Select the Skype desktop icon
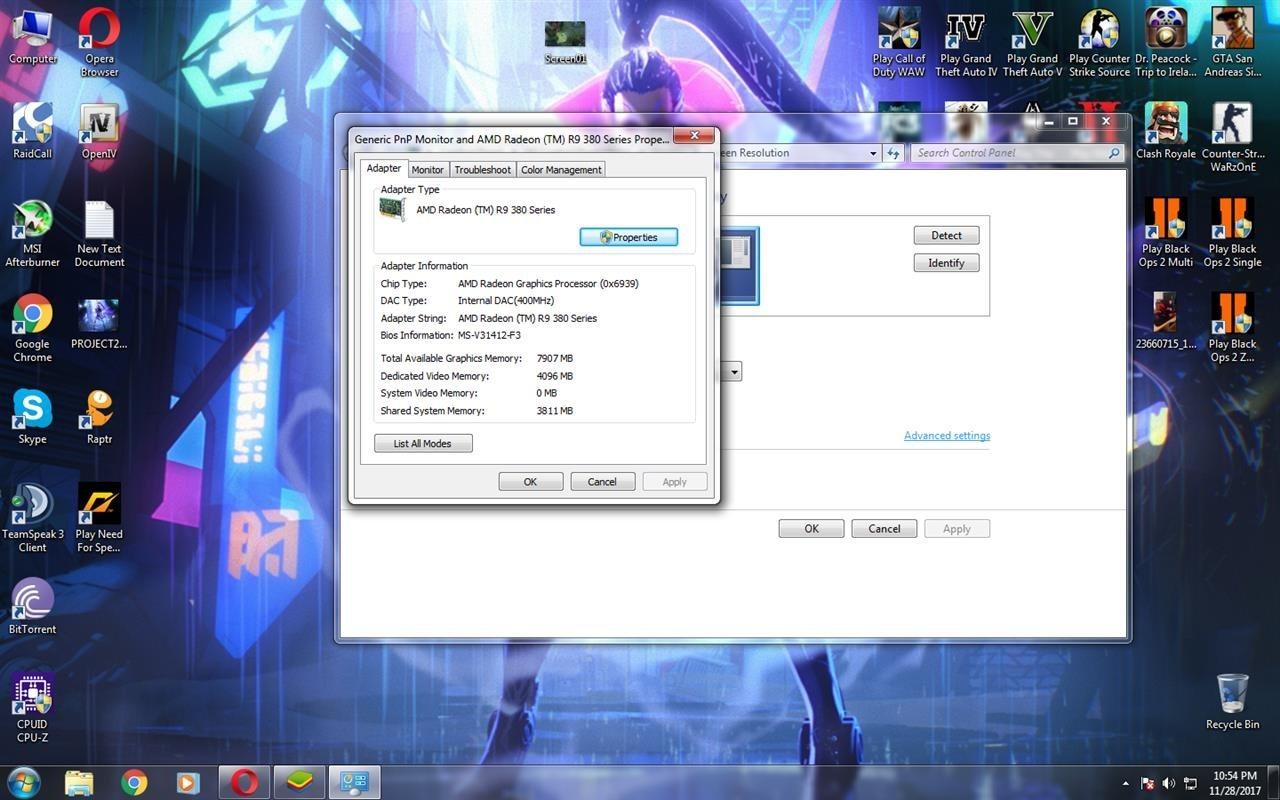 point(32,417)
